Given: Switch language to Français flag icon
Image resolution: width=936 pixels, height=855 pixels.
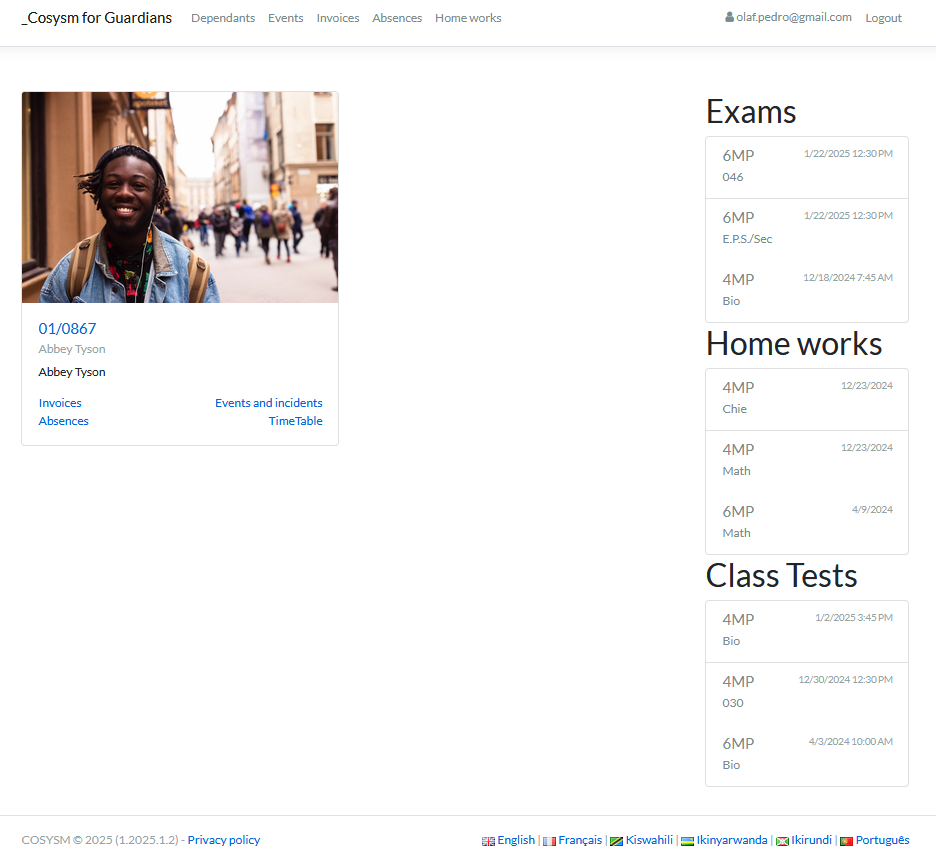Looking at the screenshot, I should click(x=548, y=840).
